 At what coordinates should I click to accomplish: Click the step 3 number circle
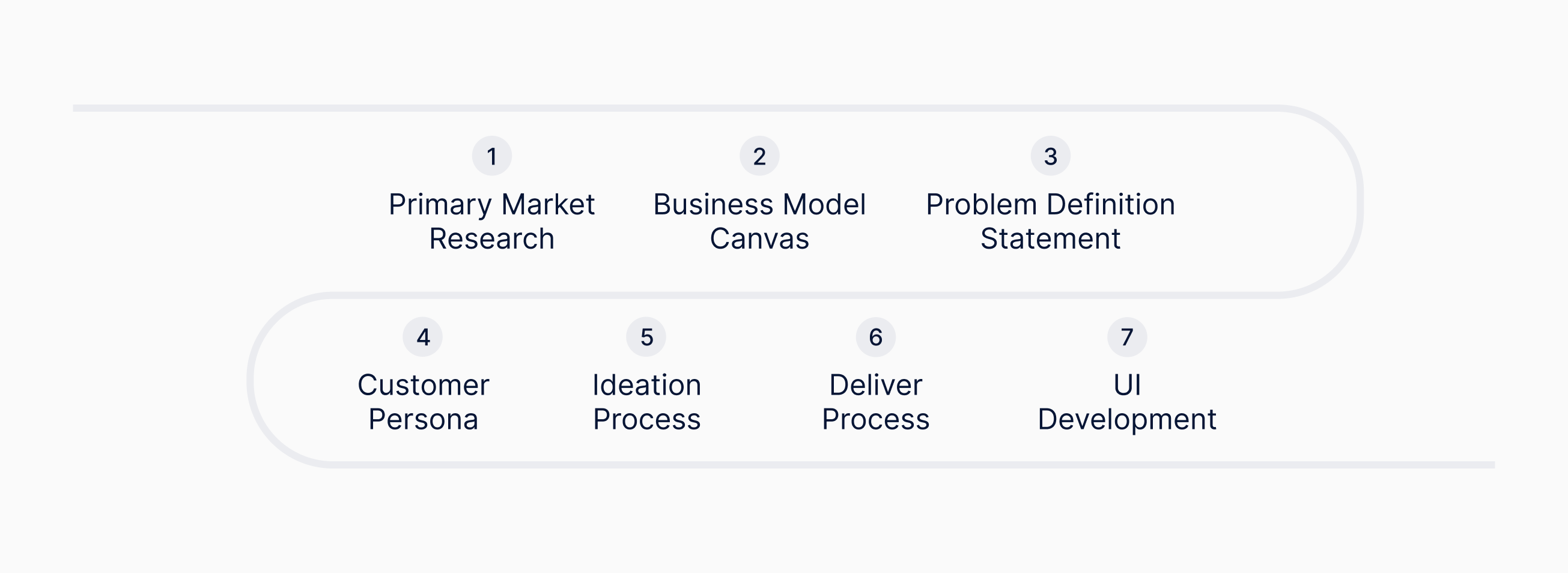point(1050,156)
